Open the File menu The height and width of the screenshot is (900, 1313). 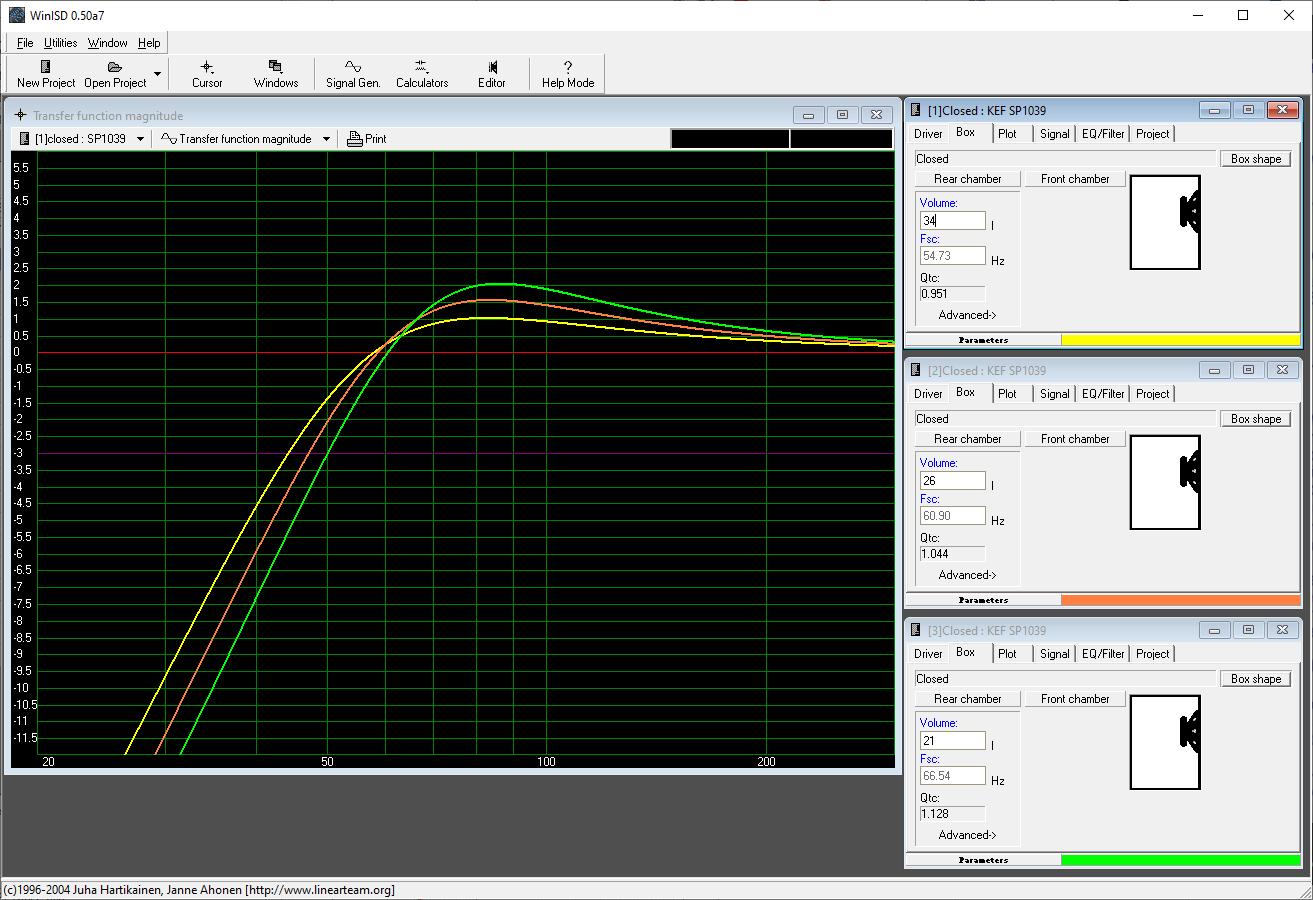tap(25, 43)
